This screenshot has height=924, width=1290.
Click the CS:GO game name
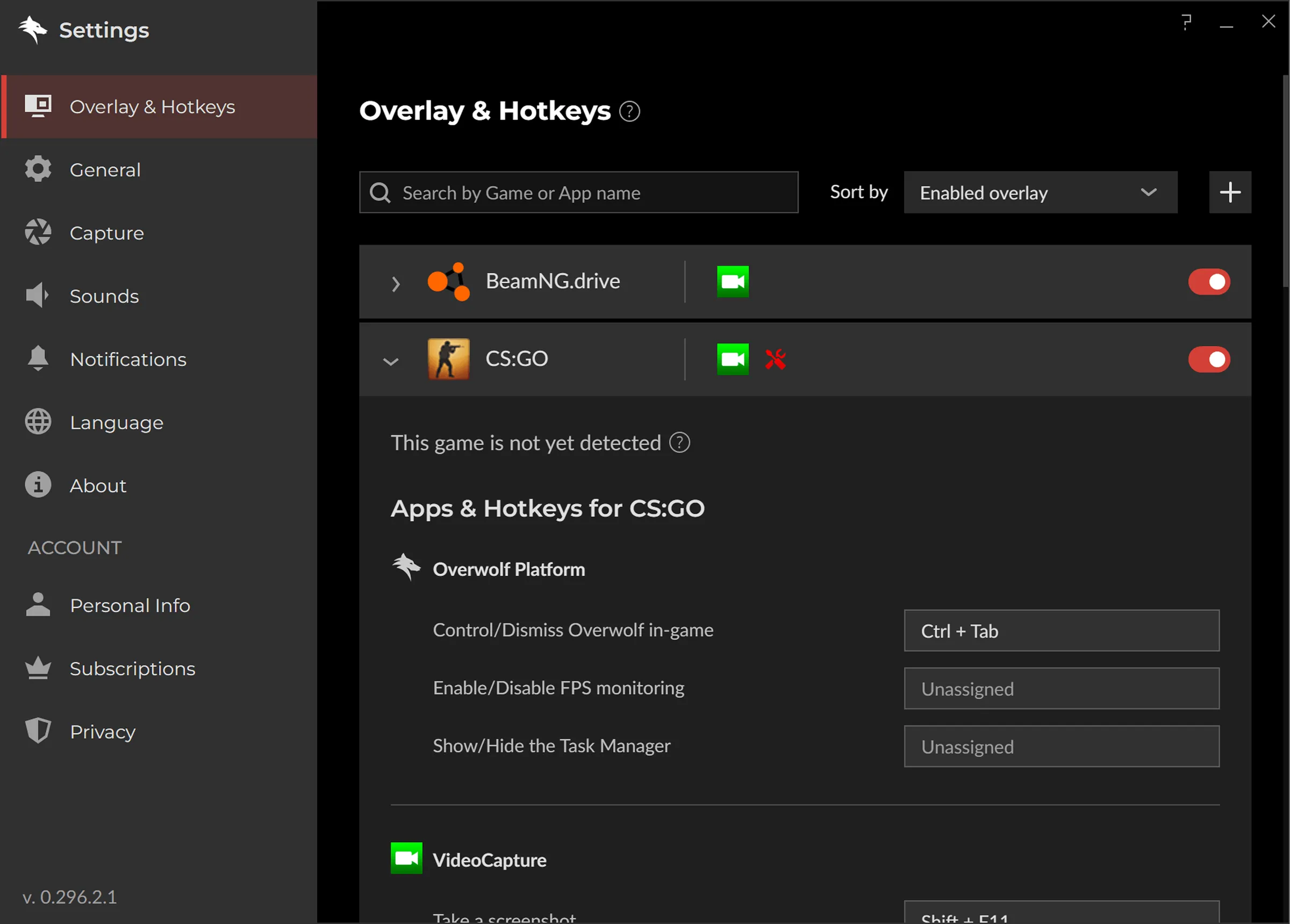(517, 359)
